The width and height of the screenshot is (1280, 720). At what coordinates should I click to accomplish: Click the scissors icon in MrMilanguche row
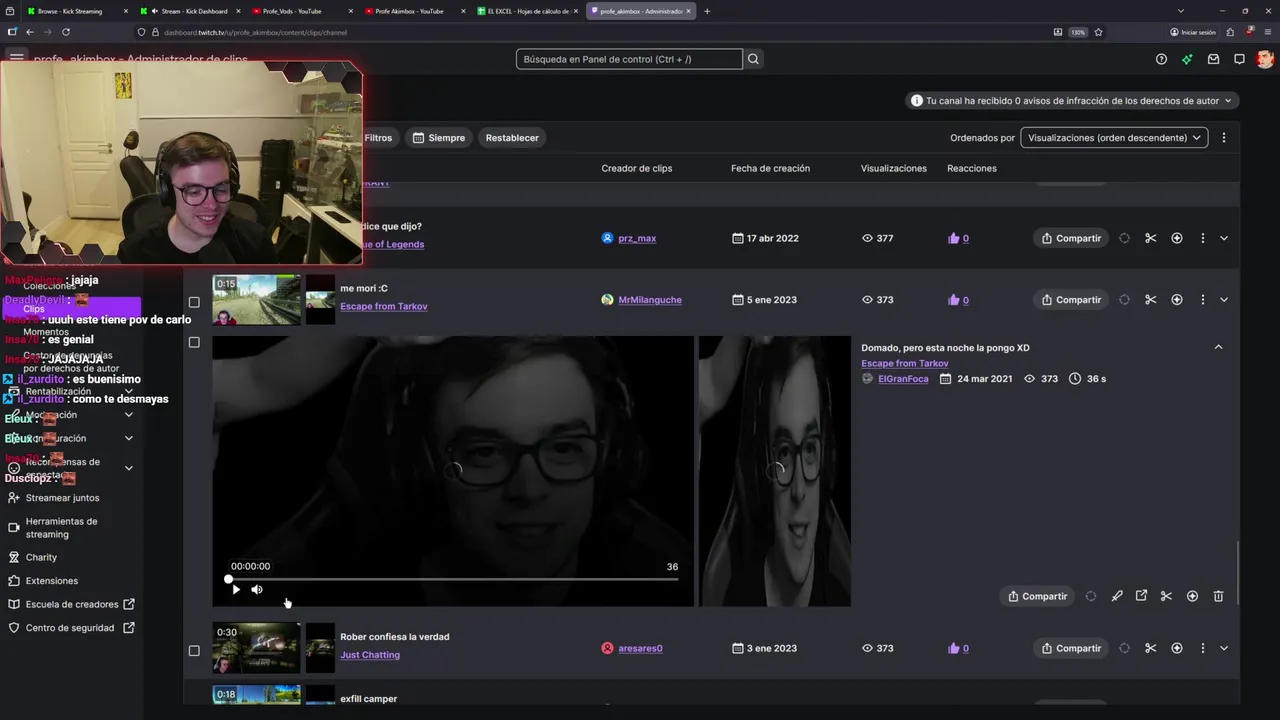coord(1150,300)
